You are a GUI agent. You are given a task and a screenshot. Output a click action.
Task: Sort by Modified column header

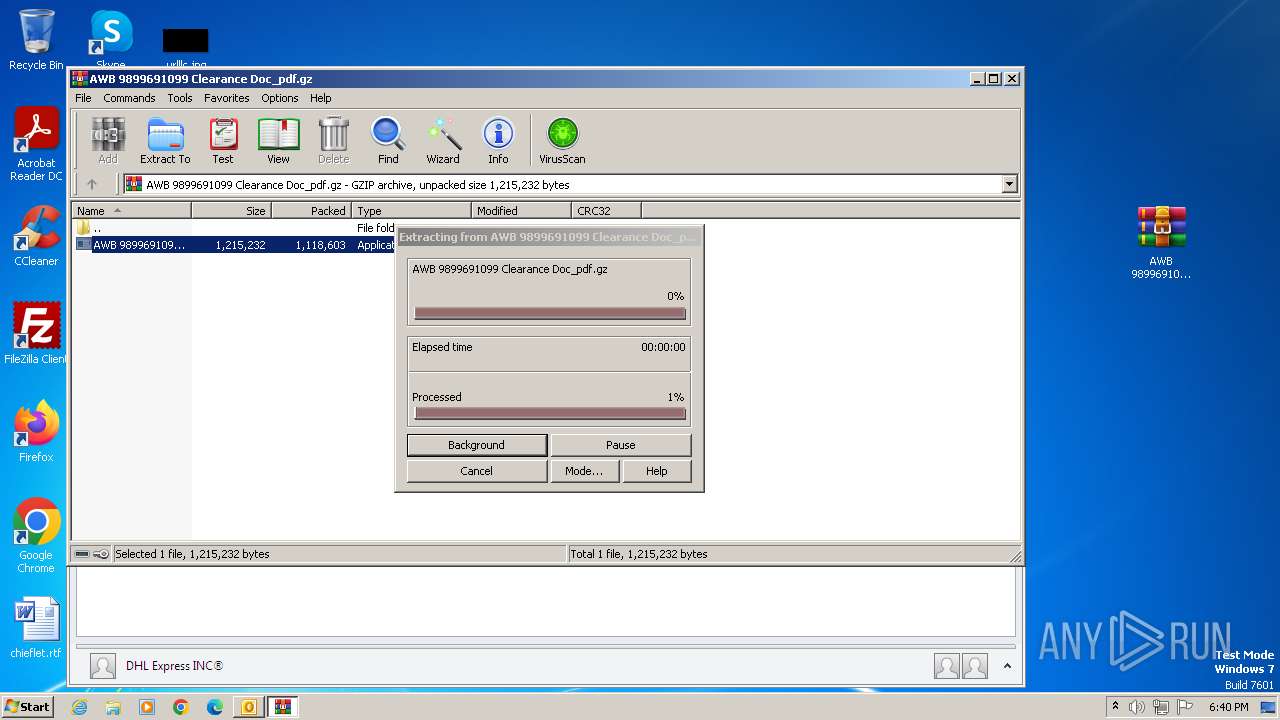(x=521, y=211)
